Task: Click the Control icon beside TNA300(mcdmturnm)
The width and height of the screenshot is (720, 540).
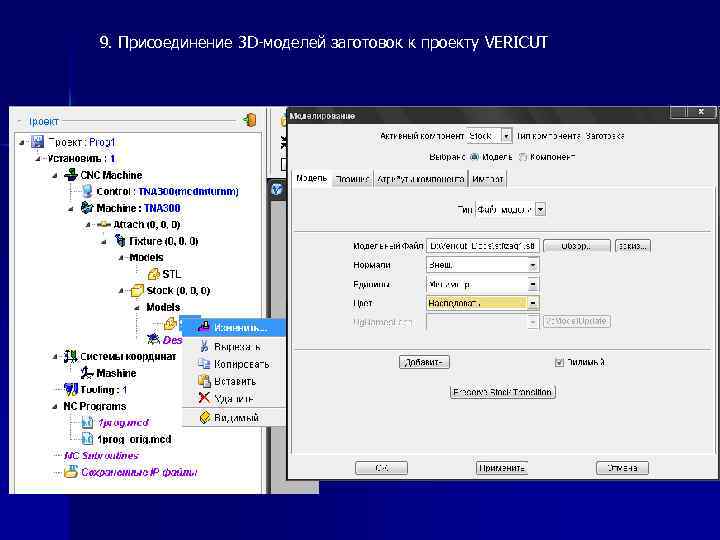Action: 87,191
